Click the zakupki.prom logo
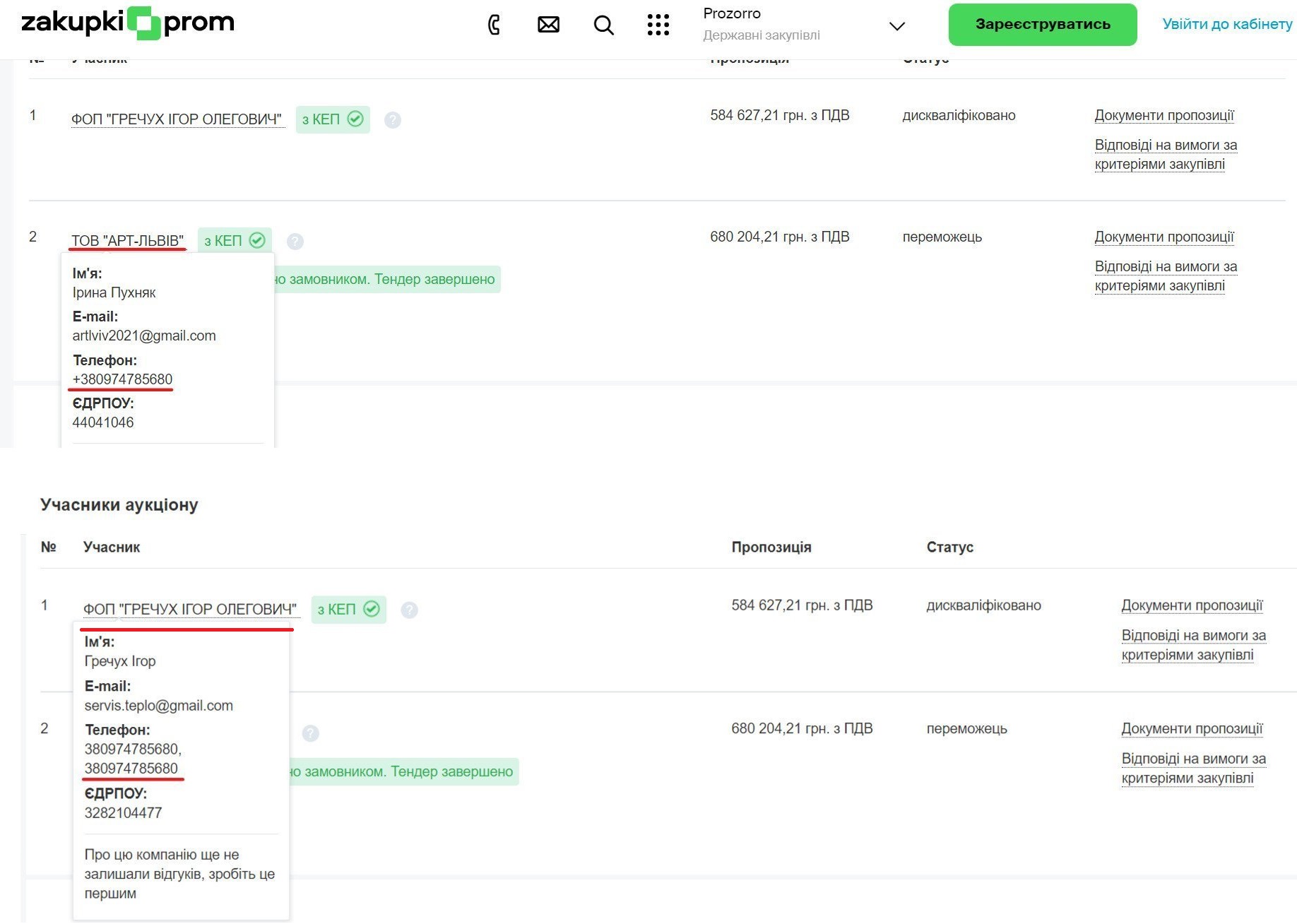Viewport: 1297px width, 924px height. click(x=128, y=23)
